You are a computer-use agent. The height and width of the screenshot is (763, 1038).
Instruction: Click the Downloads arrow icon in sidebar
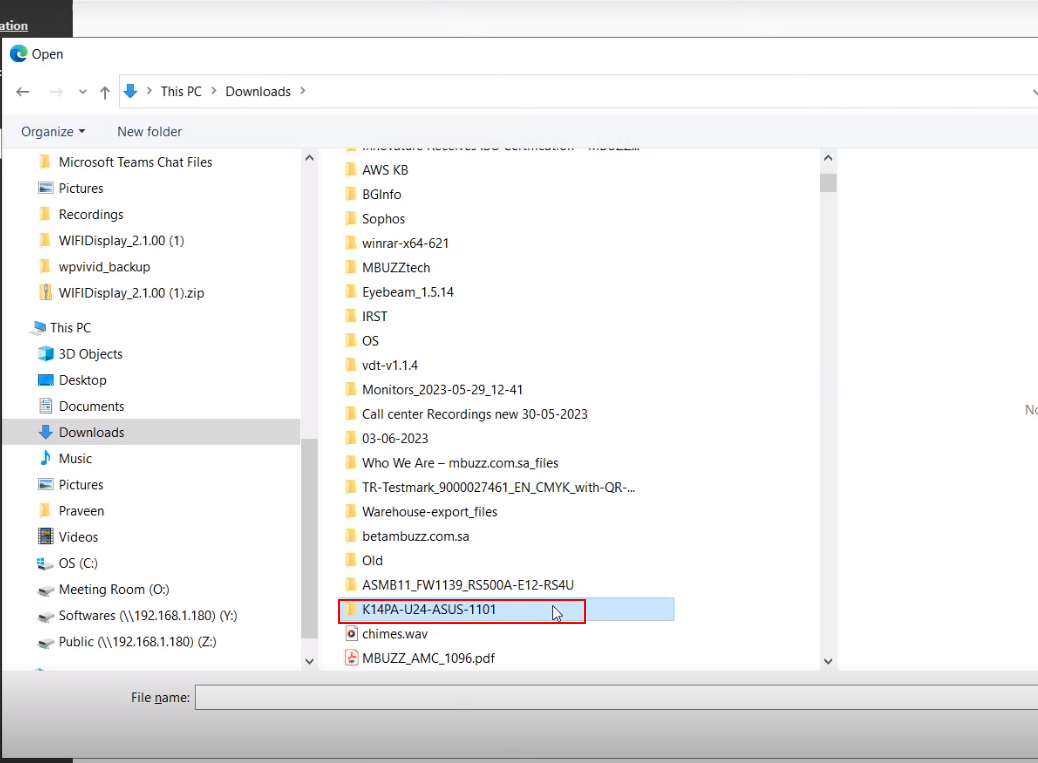click(x=46, y=432)
